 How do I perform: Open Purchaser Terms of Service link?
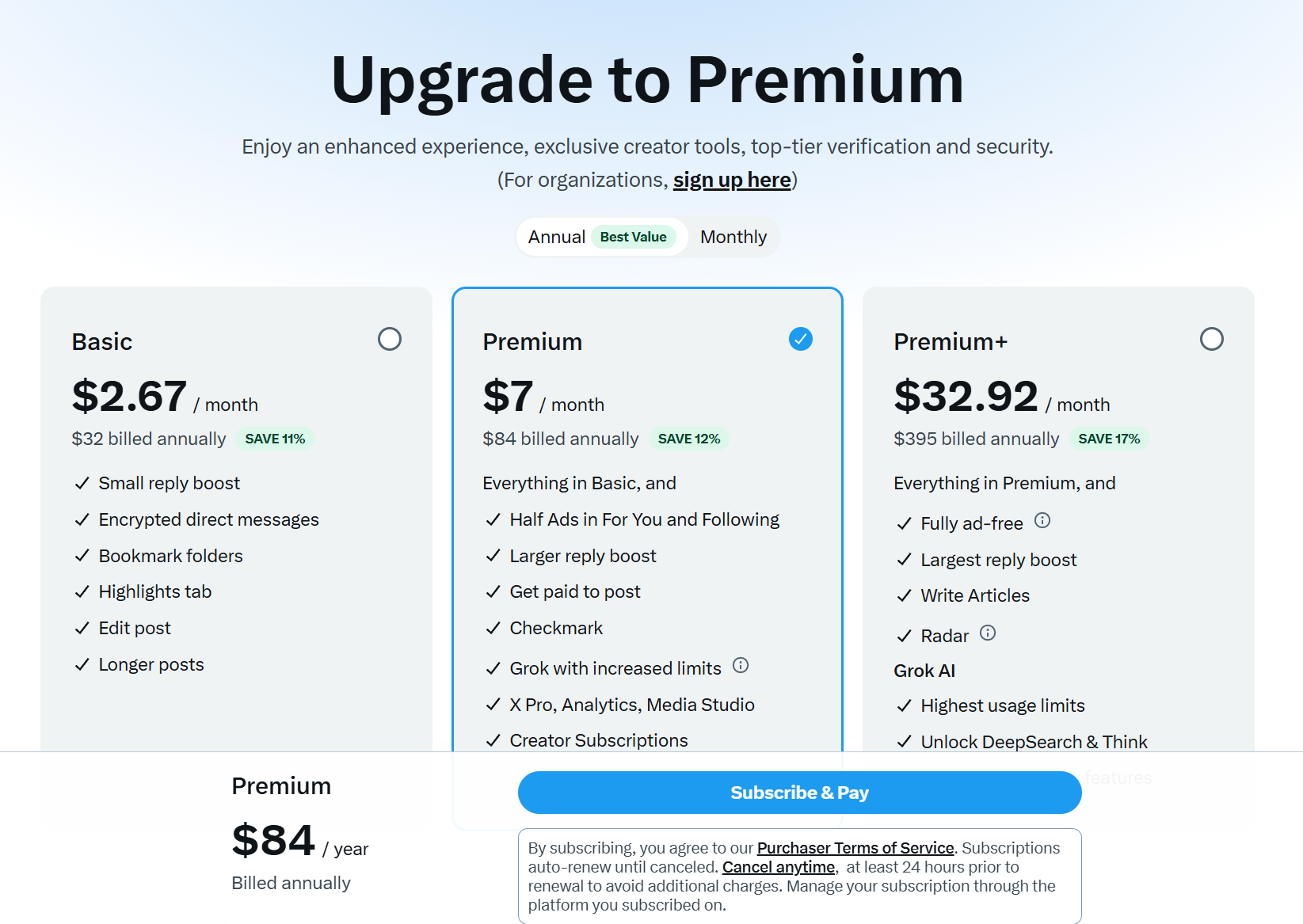(855, 848)
